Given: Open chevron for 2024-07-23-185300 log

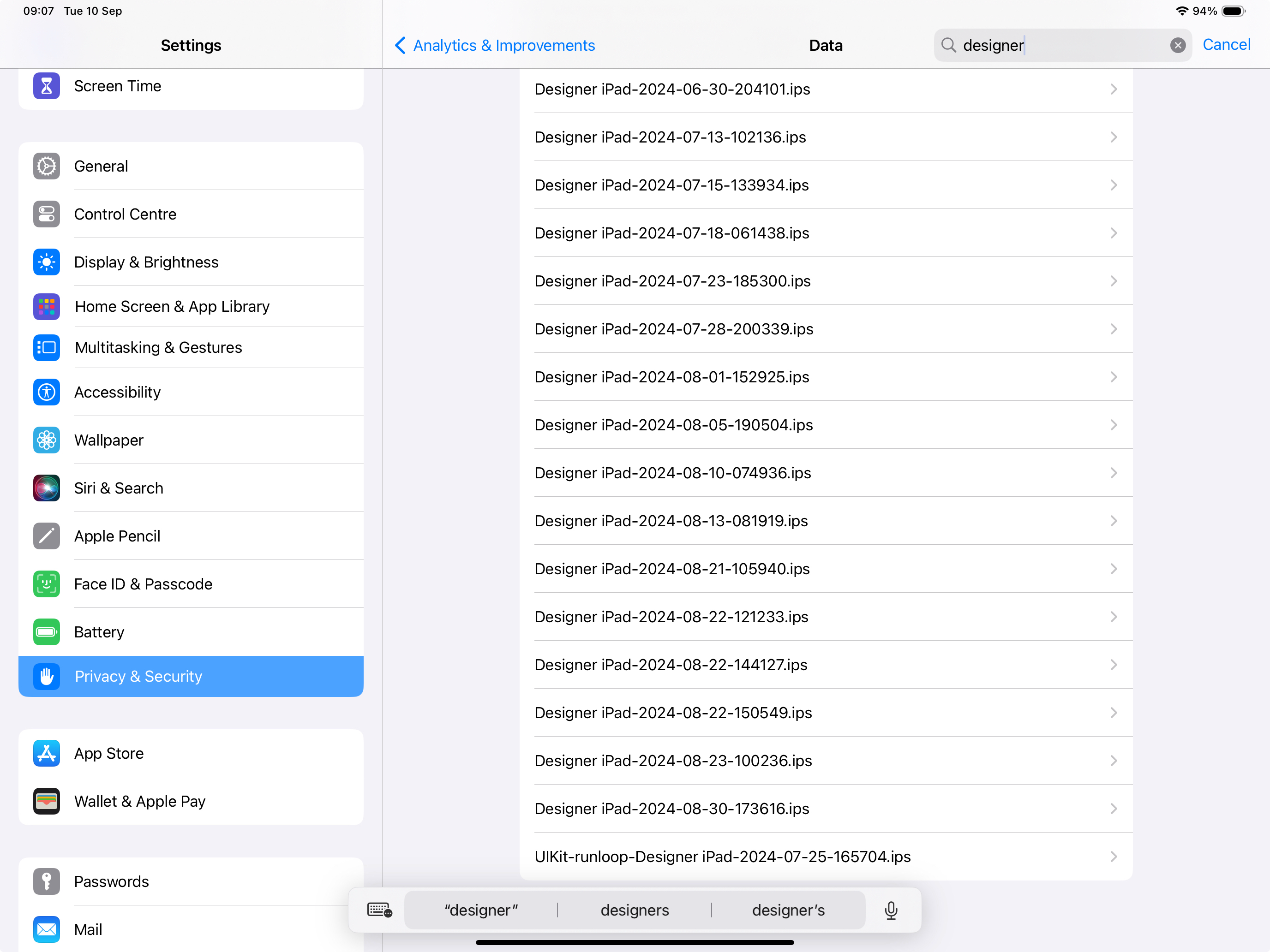Looking at the screenshot, I should (1114, 281).
